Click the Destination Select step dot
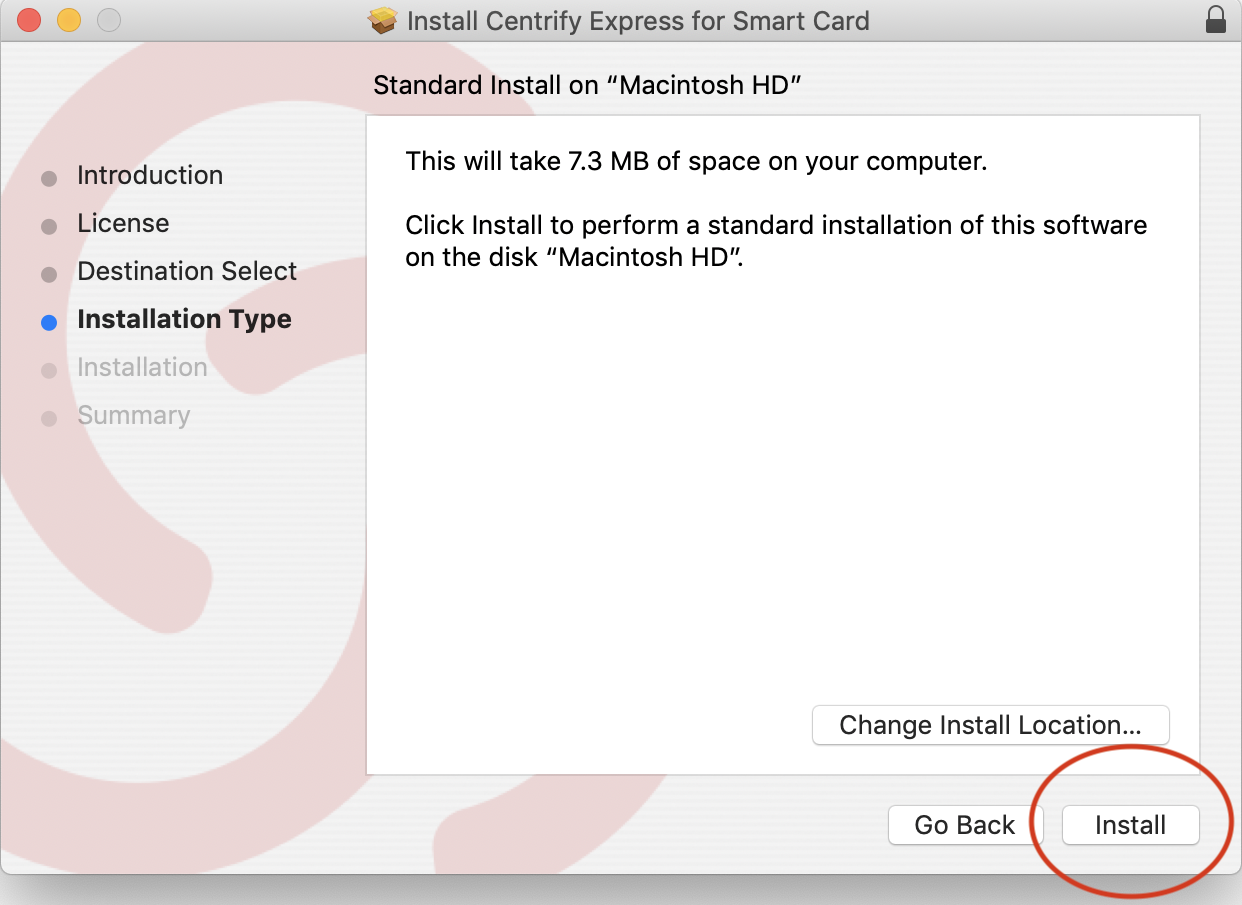Image resolution: width=1242 pixels, height=905 pixels. point(50,274)
